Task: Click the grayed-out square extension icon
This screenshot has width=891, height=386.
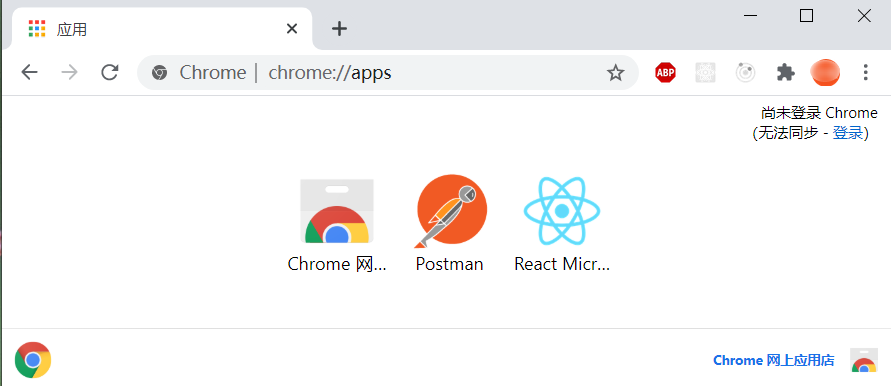Action: (x=705, y=73)
